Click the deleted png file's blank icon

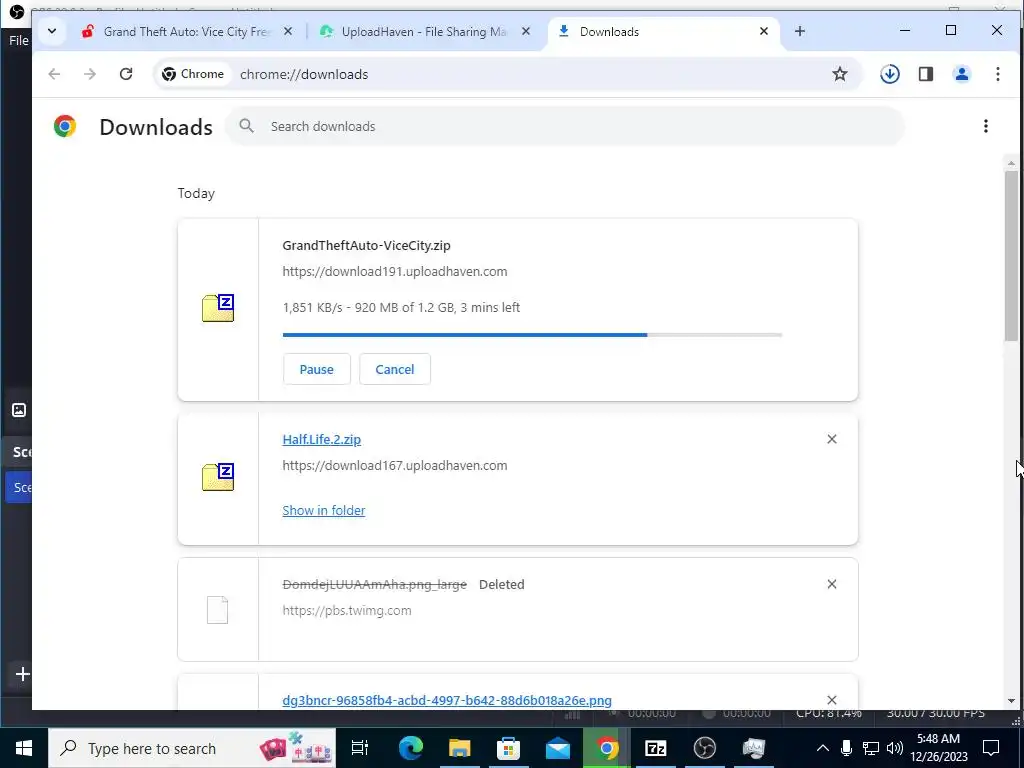[217, 610]
